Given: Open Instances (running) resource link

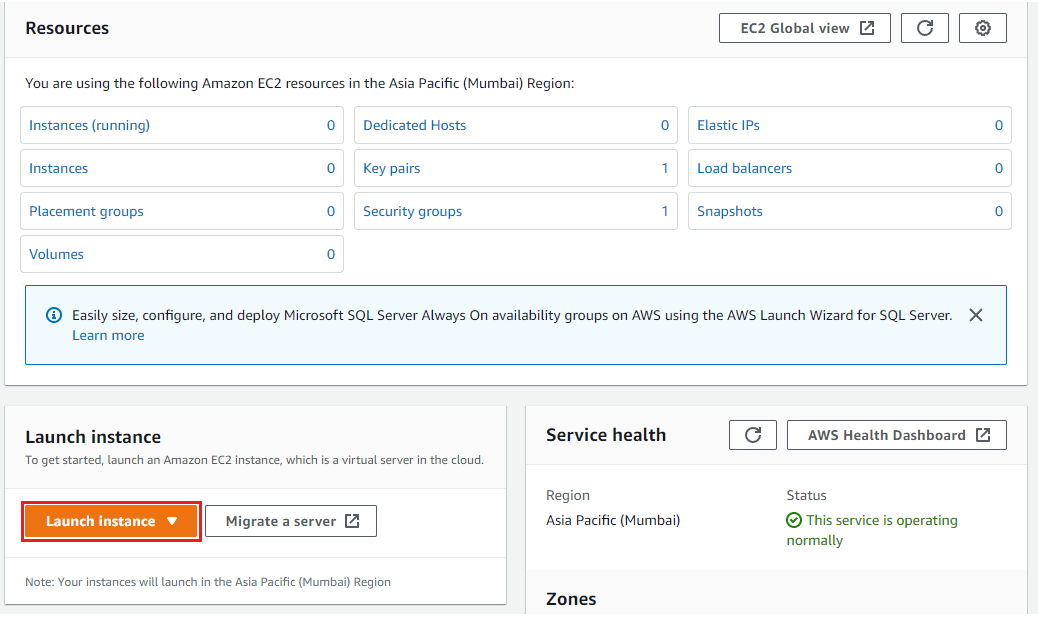Looking at the screenshot, I should (89, 125).
